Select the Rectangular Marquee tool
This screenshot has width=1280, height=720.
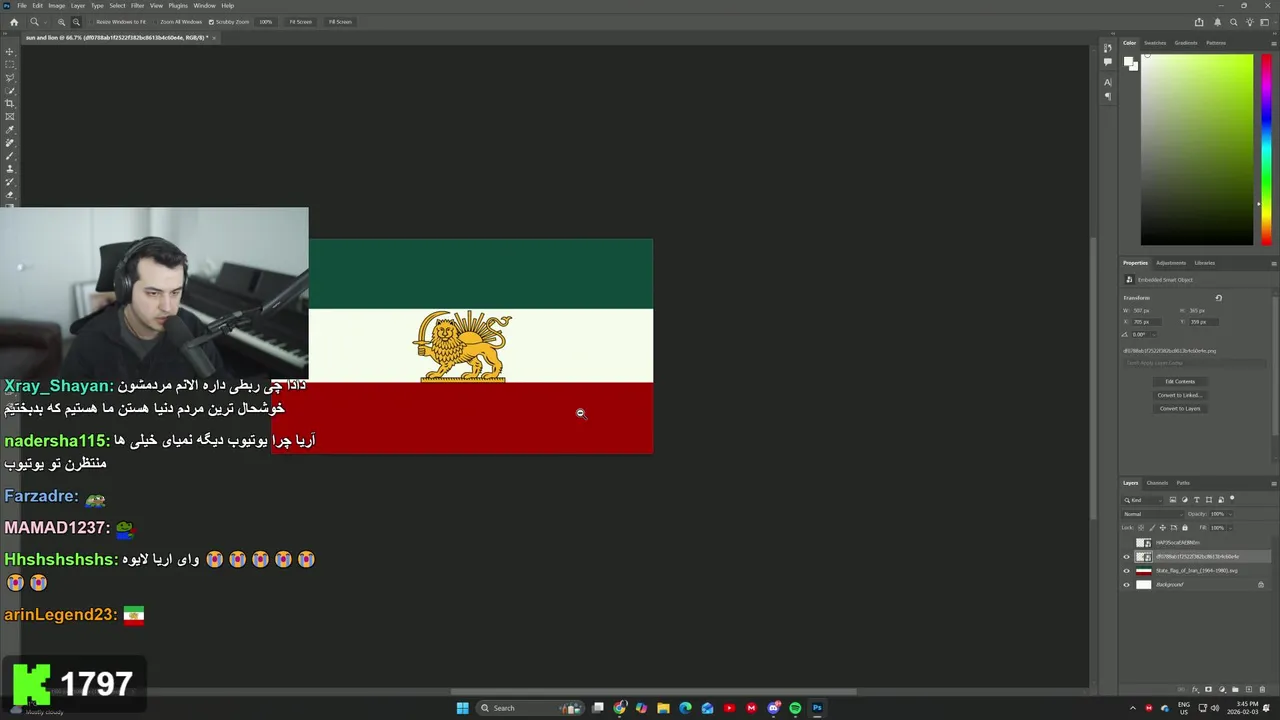10,64
